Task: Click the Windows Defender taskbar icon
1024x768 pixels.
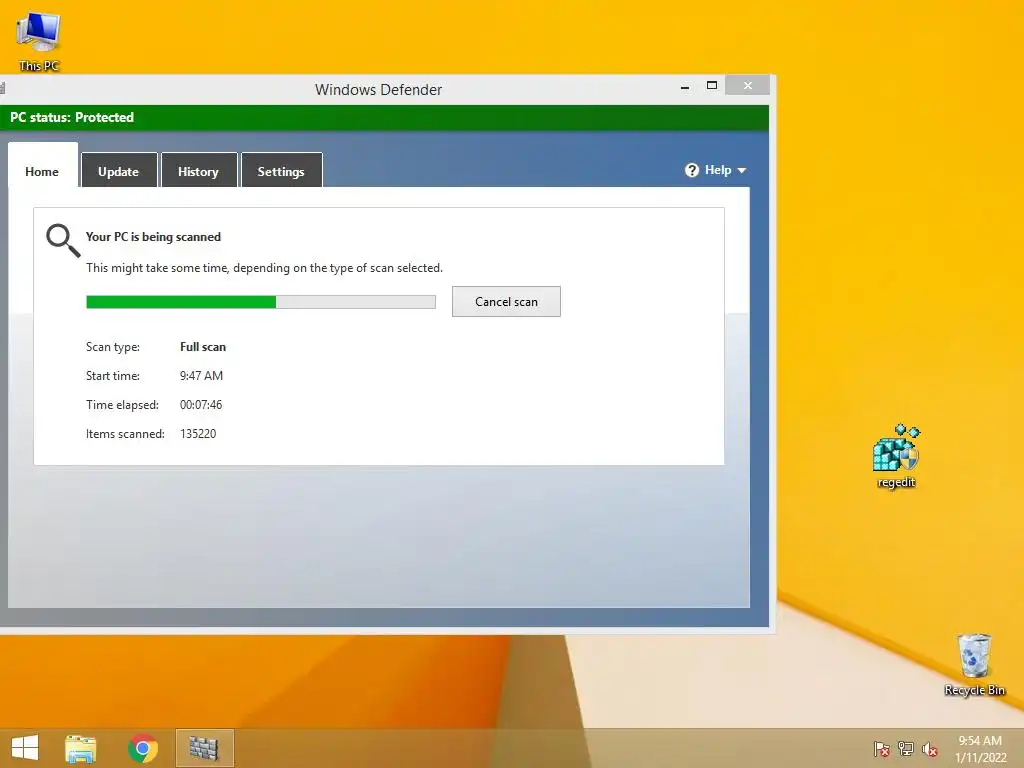Action: pos(204,748)
